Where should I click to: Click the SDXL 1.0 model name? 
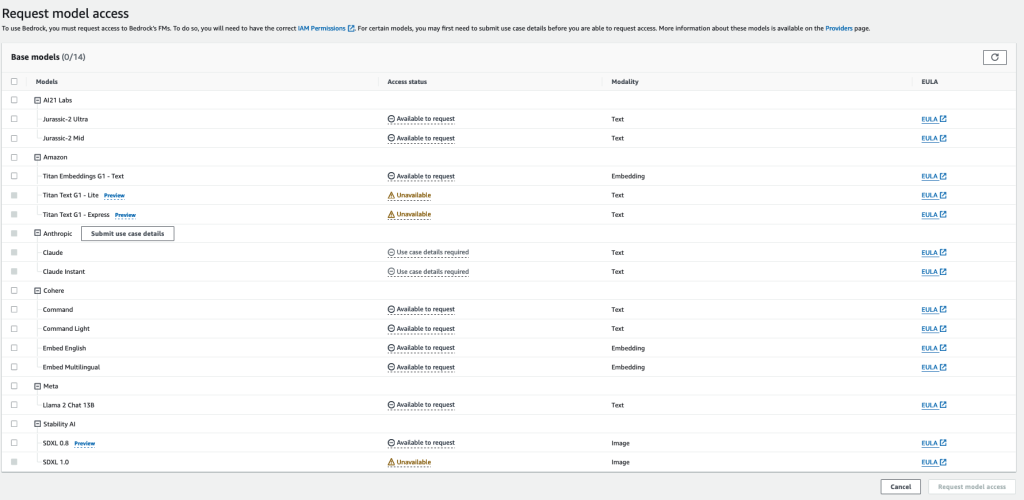(x=56, y=462)
